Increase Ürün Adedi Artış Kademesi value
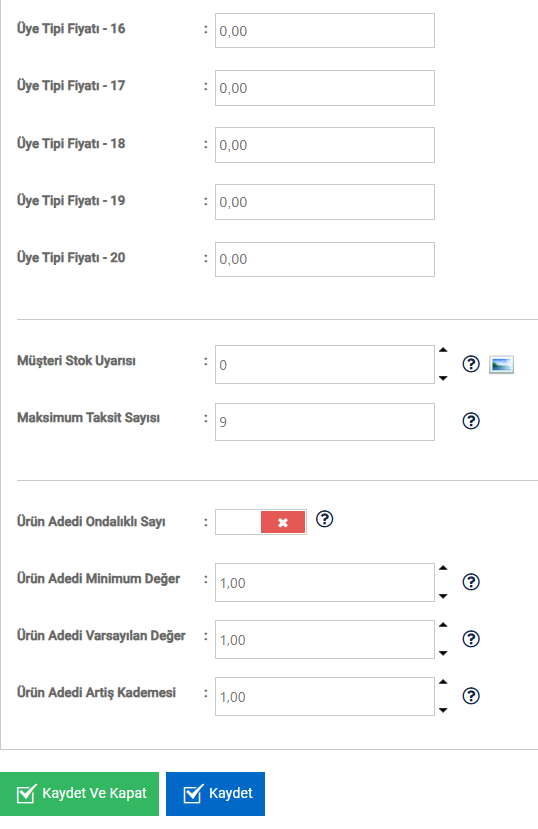 [x=443, y=682]
